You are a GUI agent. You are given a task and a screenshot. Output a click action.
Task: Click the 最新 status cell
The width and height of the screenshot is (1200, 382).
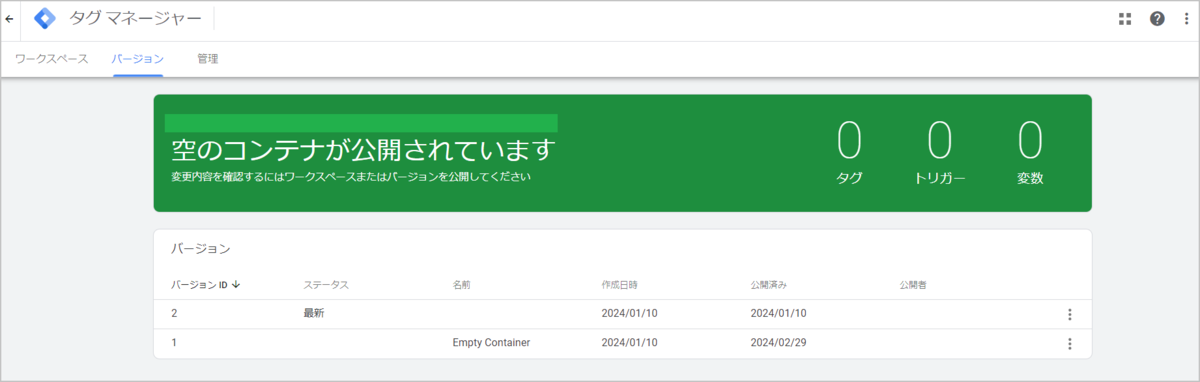click(314, 314)
